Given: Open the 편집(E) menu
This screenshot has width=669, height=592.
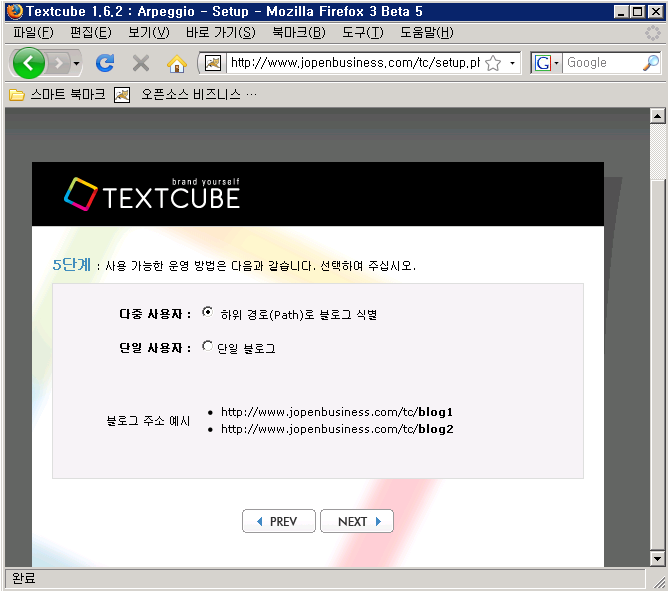Looking at the screenshot, I should 91,32.
